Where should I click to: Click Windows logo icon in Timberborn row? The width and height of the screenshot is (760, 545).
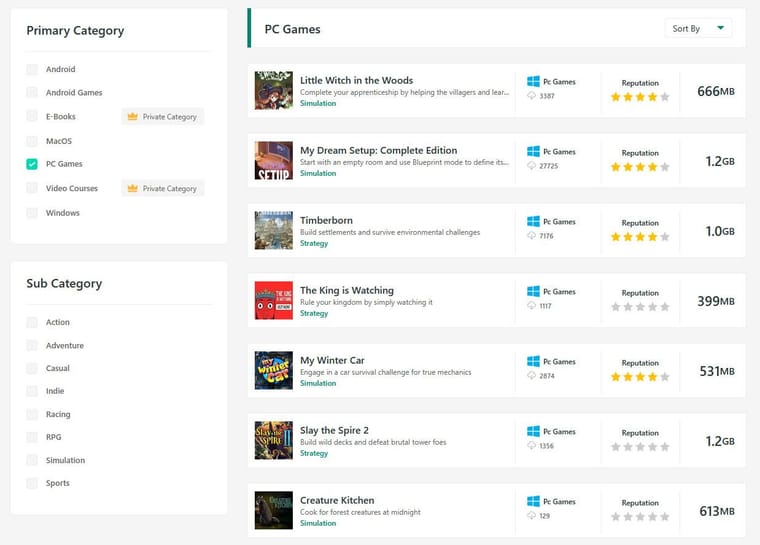point(534,222)
